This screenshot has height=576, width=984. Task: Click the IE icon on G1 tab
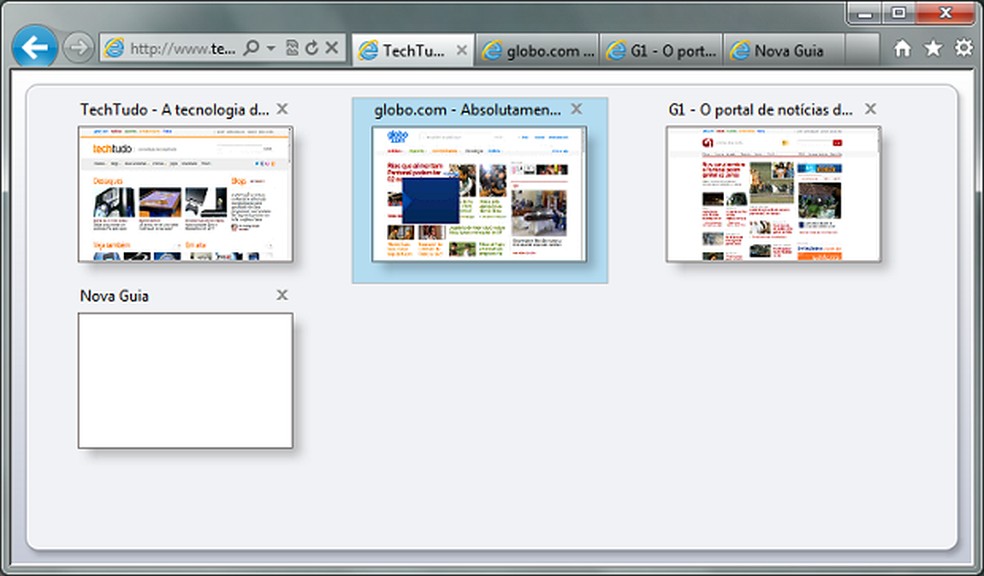pyautogui.click(x=616, y=50)
